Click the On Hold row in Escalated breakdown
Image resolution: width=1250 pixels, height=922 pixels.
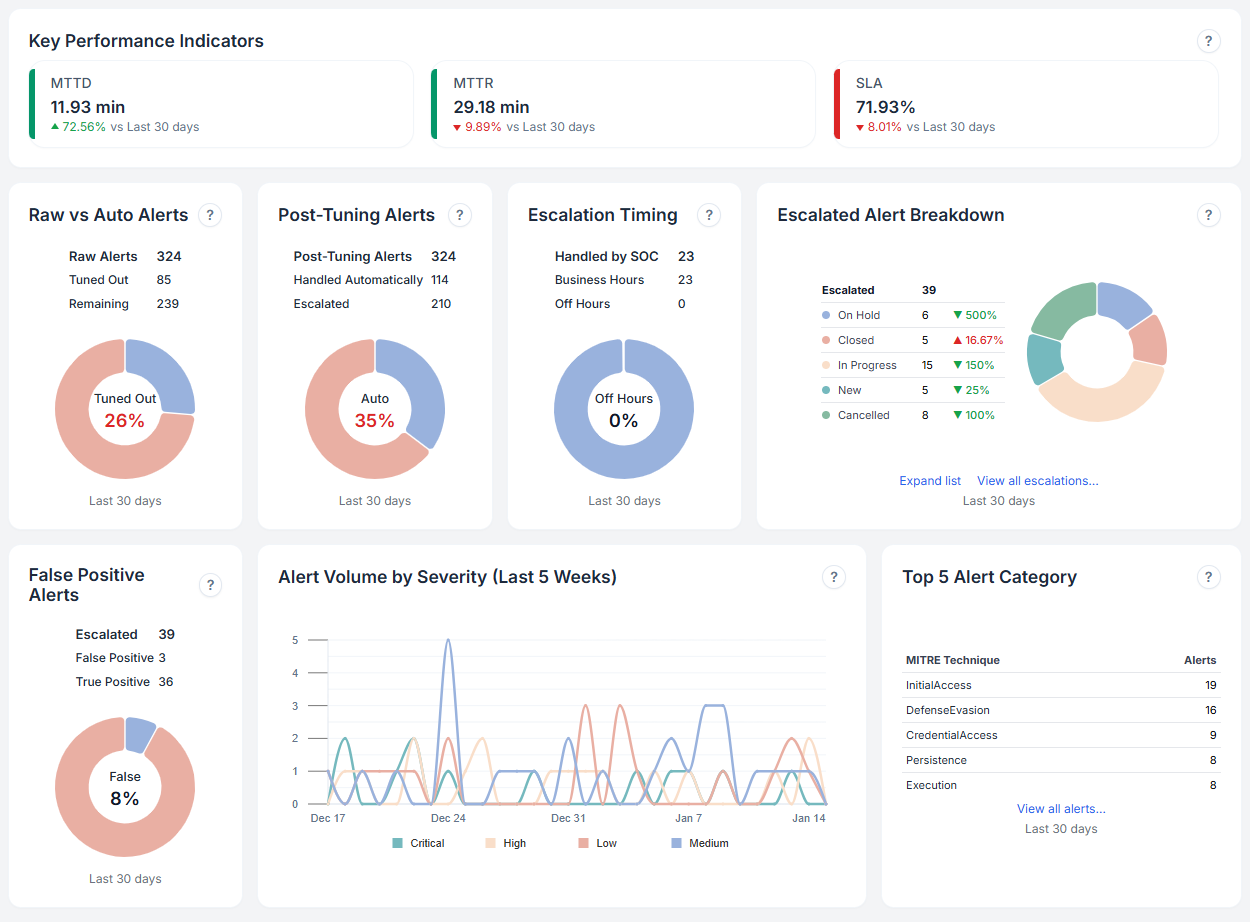point(913,315)
